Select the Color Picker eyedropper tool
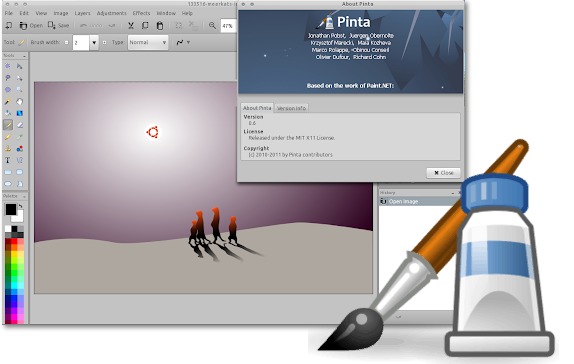574x364 pixels. click(x=19, y=137)
